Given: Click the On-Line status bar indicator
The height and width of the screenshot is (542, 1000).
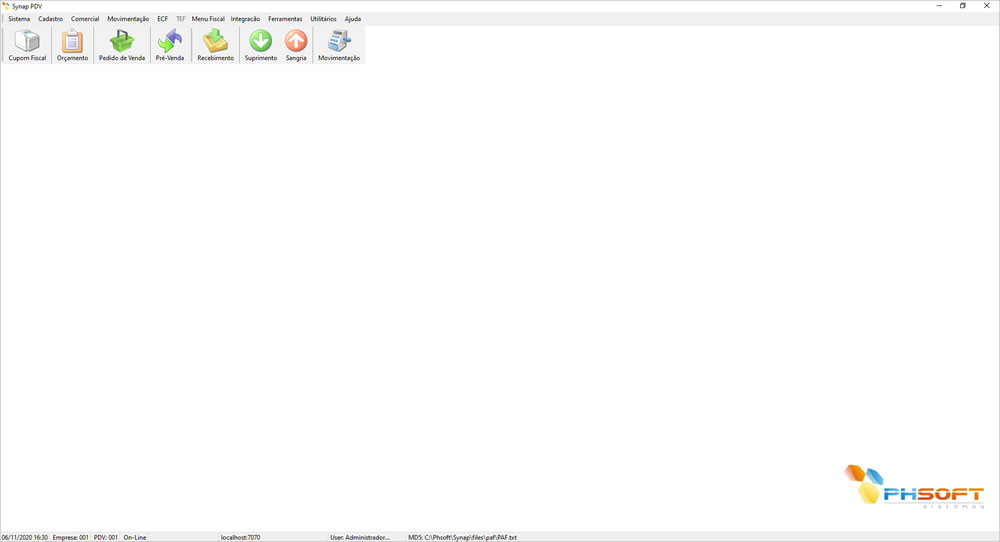Looking at the screenshot, I should [x=135, y=537].
